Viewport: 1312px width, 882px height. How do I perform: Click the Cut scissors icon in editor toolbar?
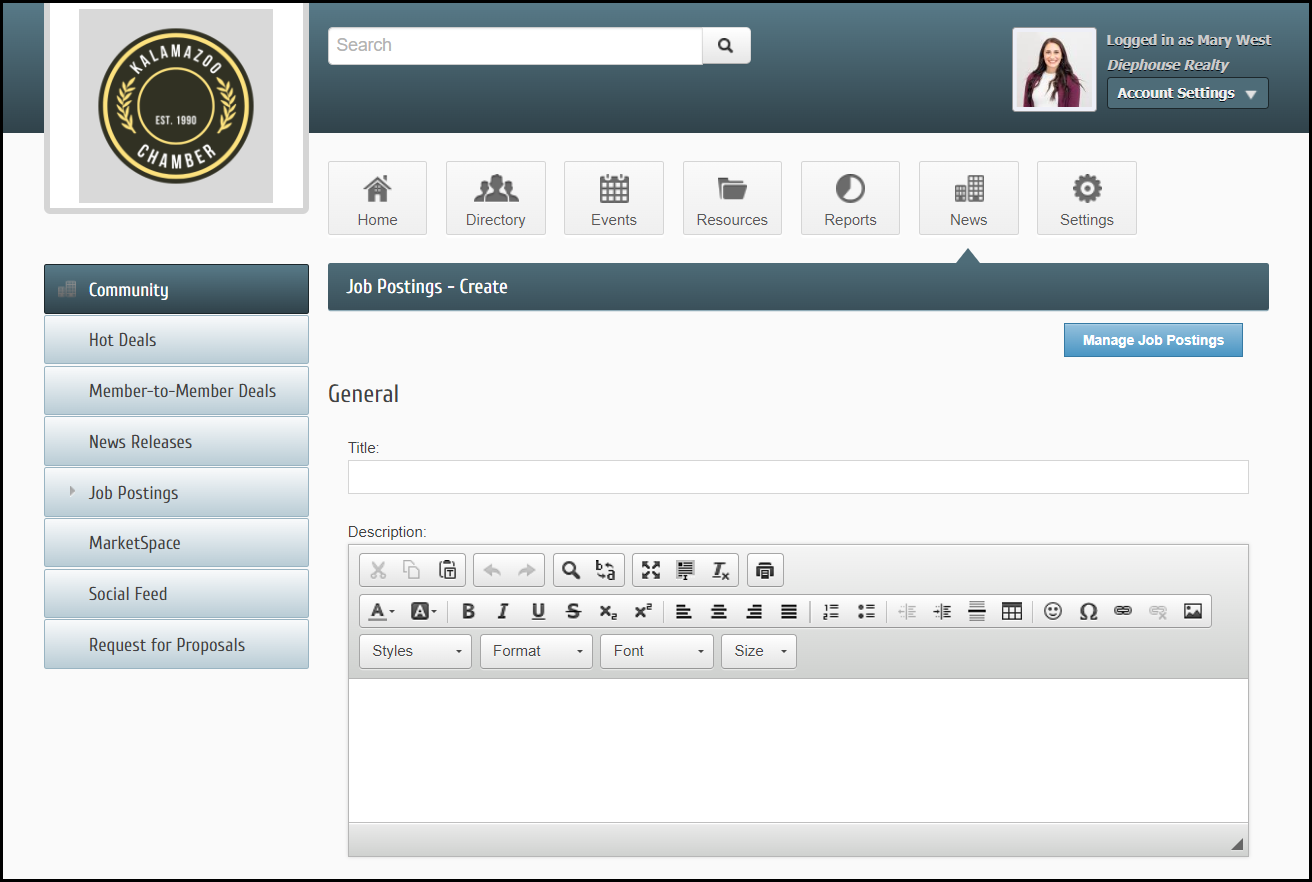[378, 570]
